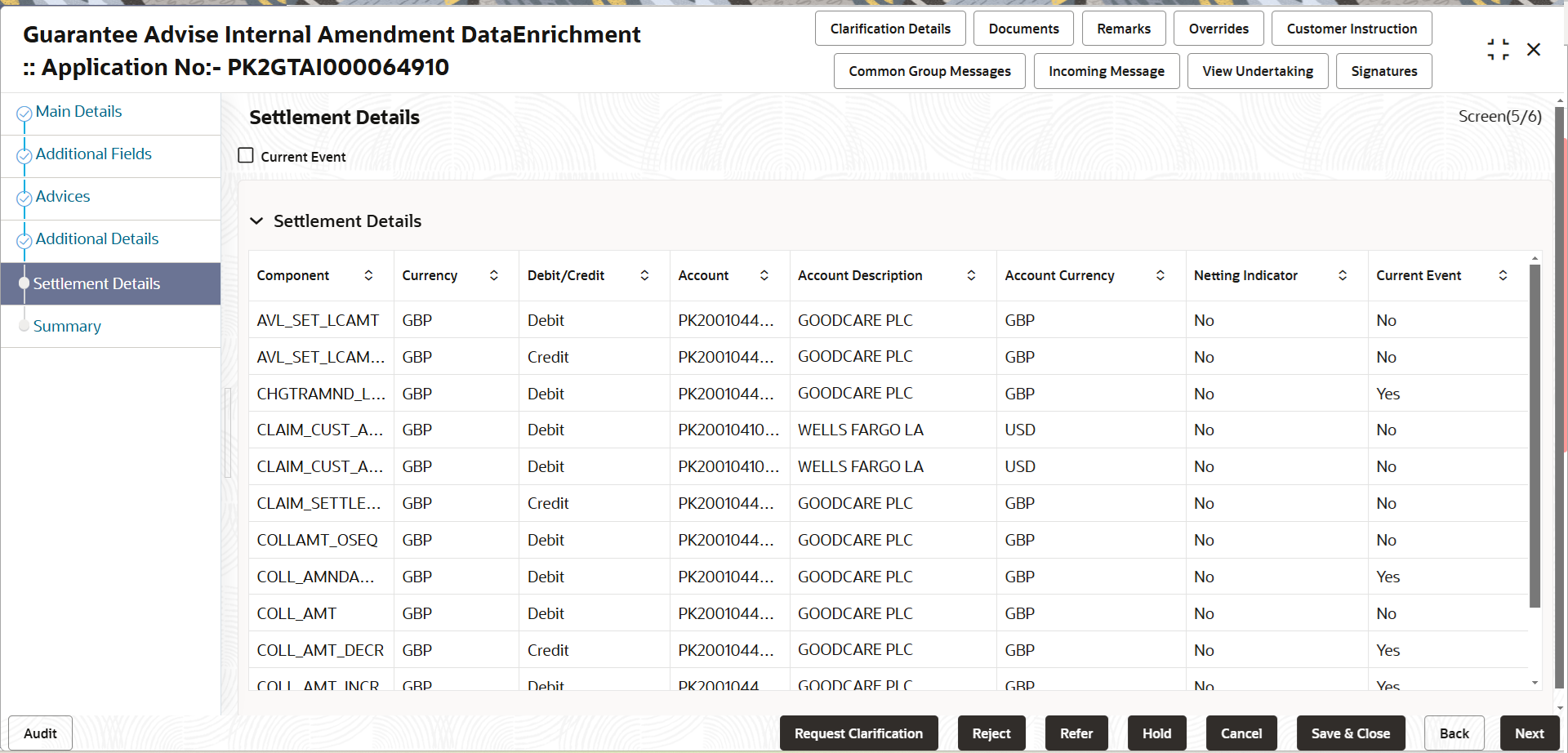Switch to Settlement Details in sidebar
1568x753 pixels.
(97, 283)
